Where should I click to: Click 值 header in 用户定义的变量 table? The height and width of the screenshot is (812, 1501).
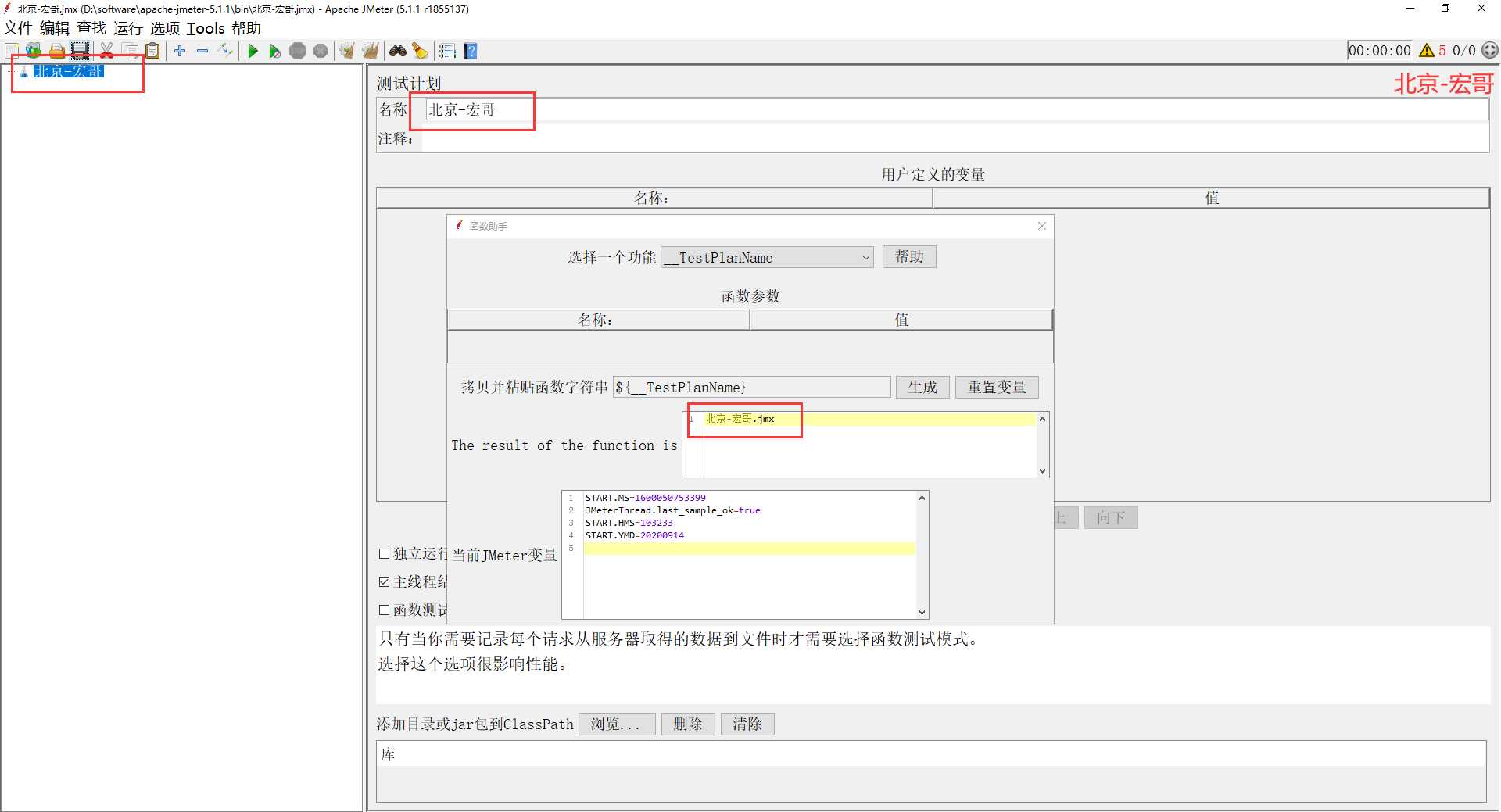[1211, 198]
